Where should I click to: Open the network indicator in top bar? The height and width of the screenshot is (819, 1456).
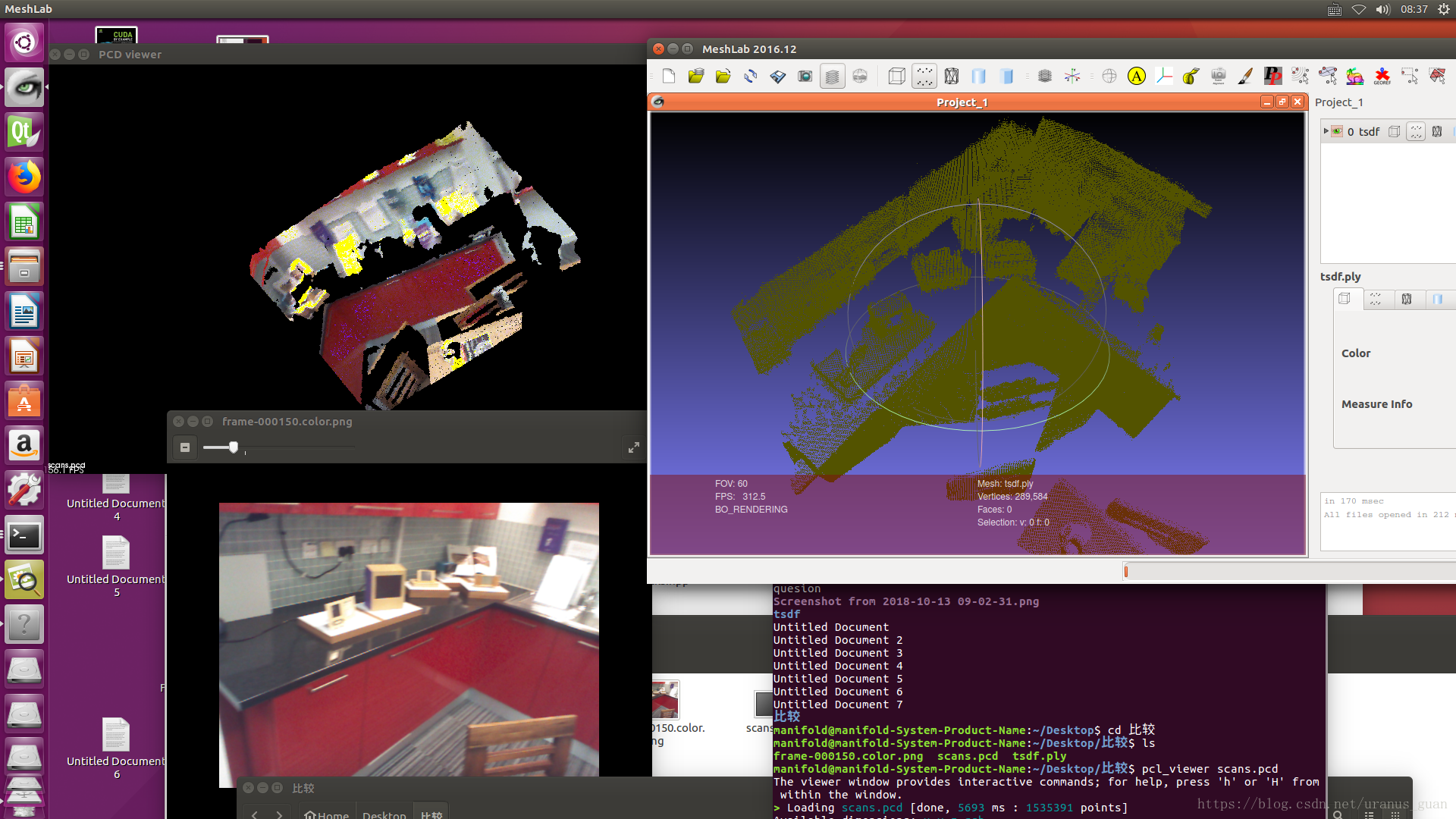click(x=1359, y=9)
